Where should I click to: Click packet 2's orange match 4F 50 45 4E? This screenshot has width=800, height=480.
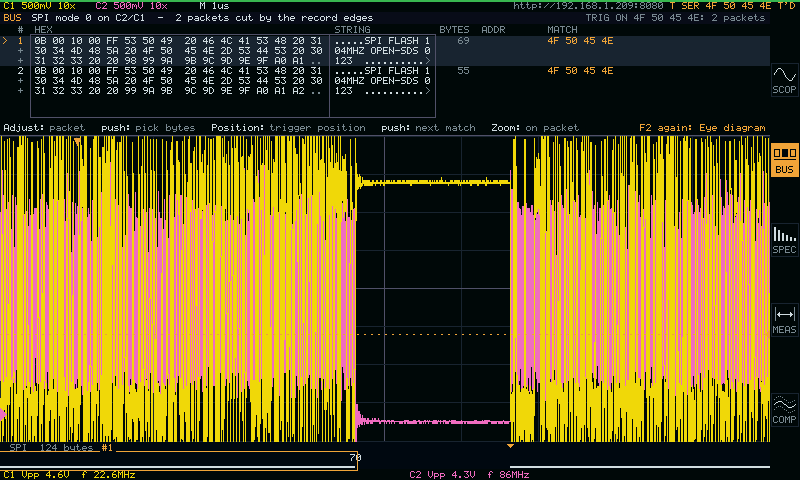click(x=580, y=70)
